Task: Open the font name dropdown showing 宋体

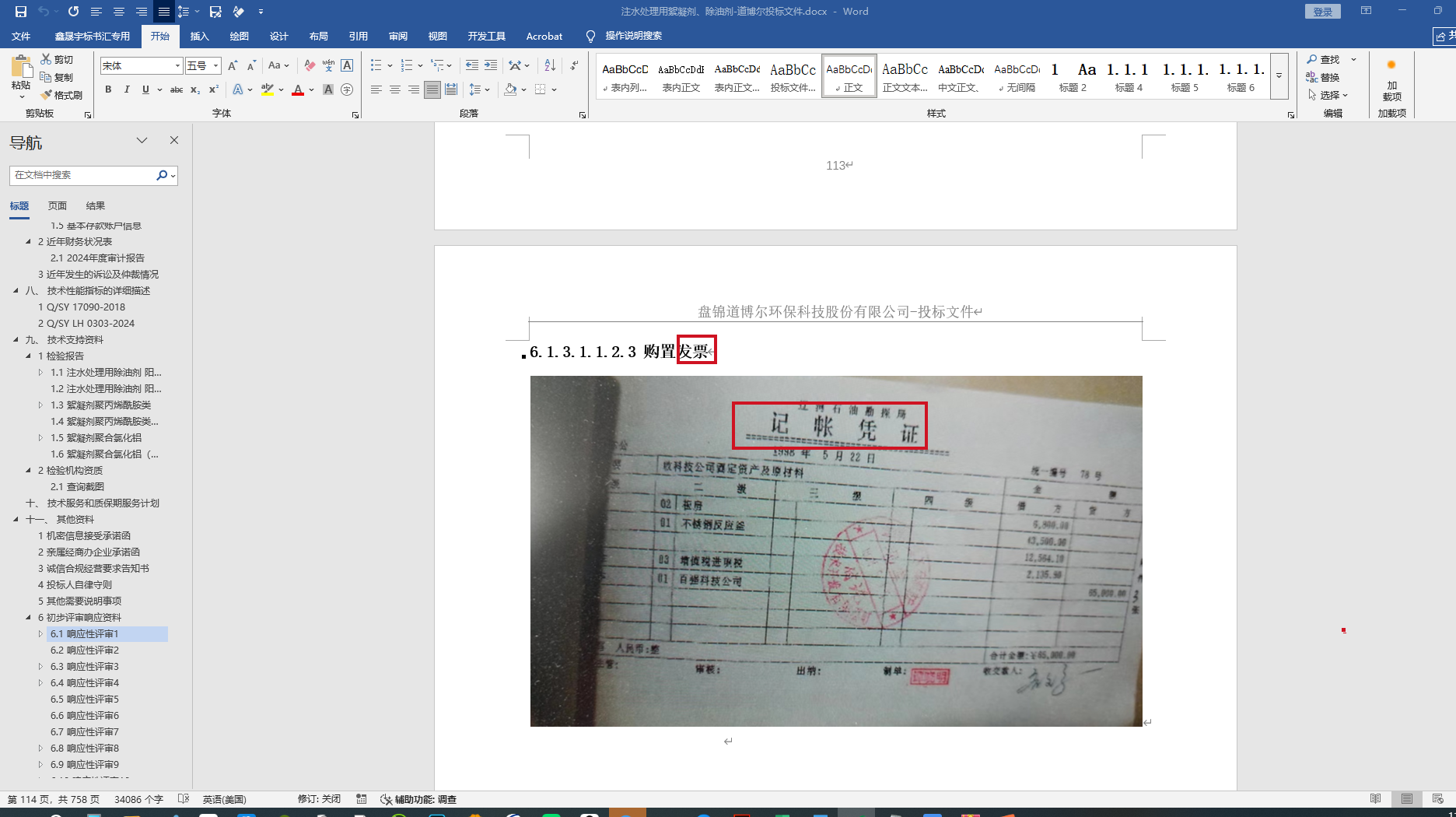Action: [x=178, y=66]
